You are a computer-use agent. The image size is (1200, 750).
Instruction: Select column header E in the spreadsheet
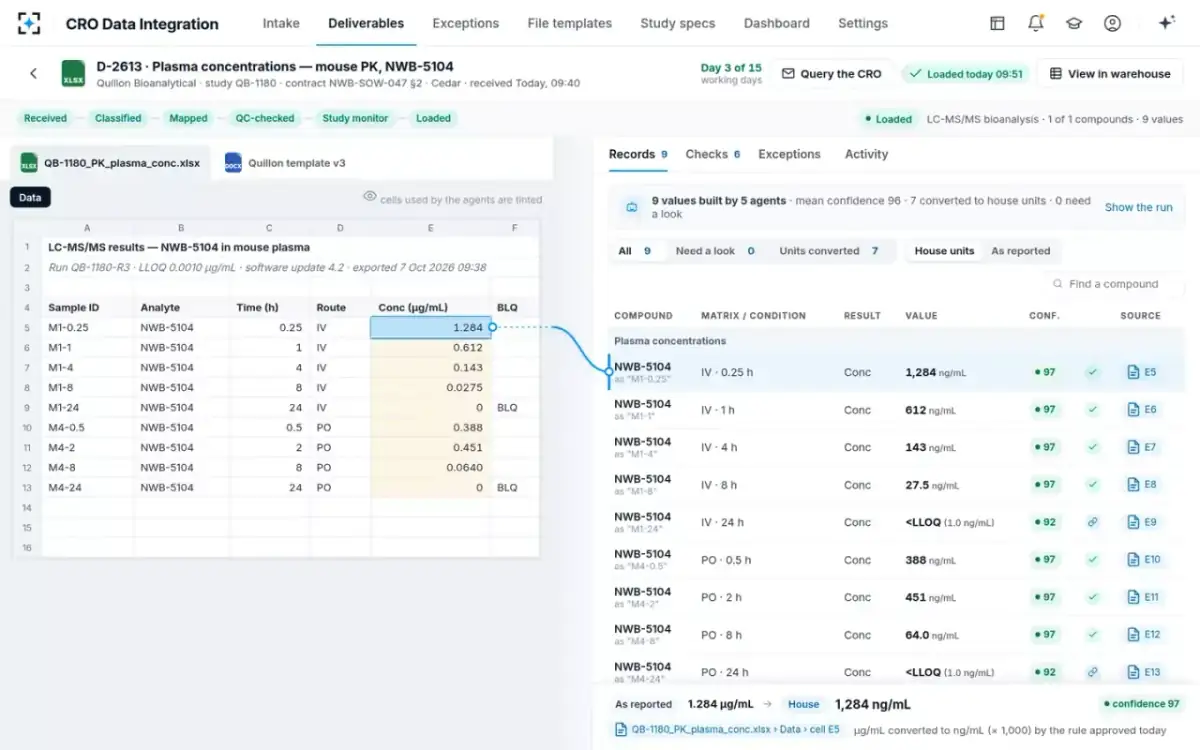(x=431, y=228)
